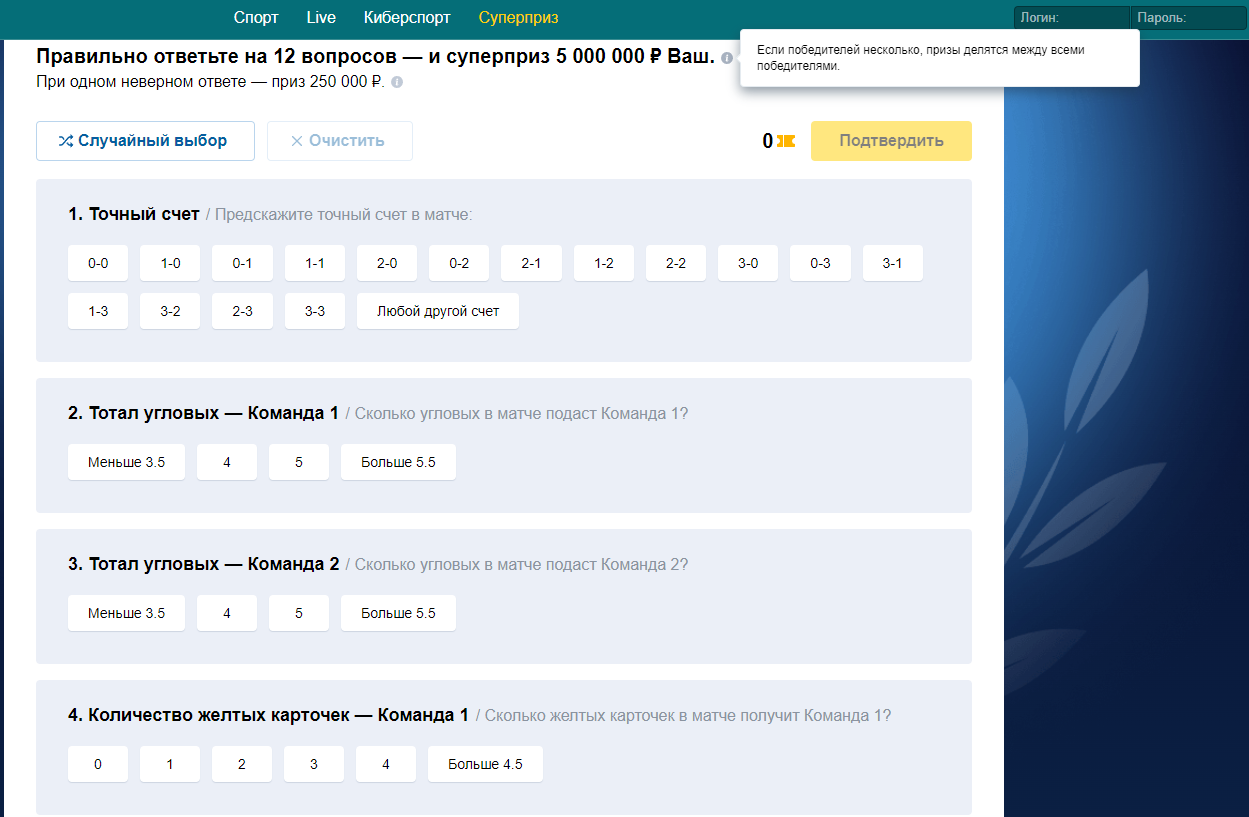The width and height of the screenshot is (1249, 817).
Task: Pick exact score 2-1
Action: pyautogui.click(x=531, y=263)
